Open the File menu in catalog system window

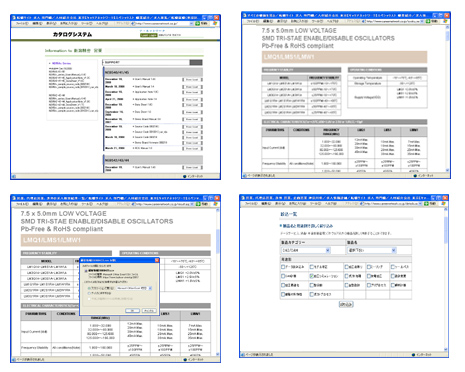point(22,24)
